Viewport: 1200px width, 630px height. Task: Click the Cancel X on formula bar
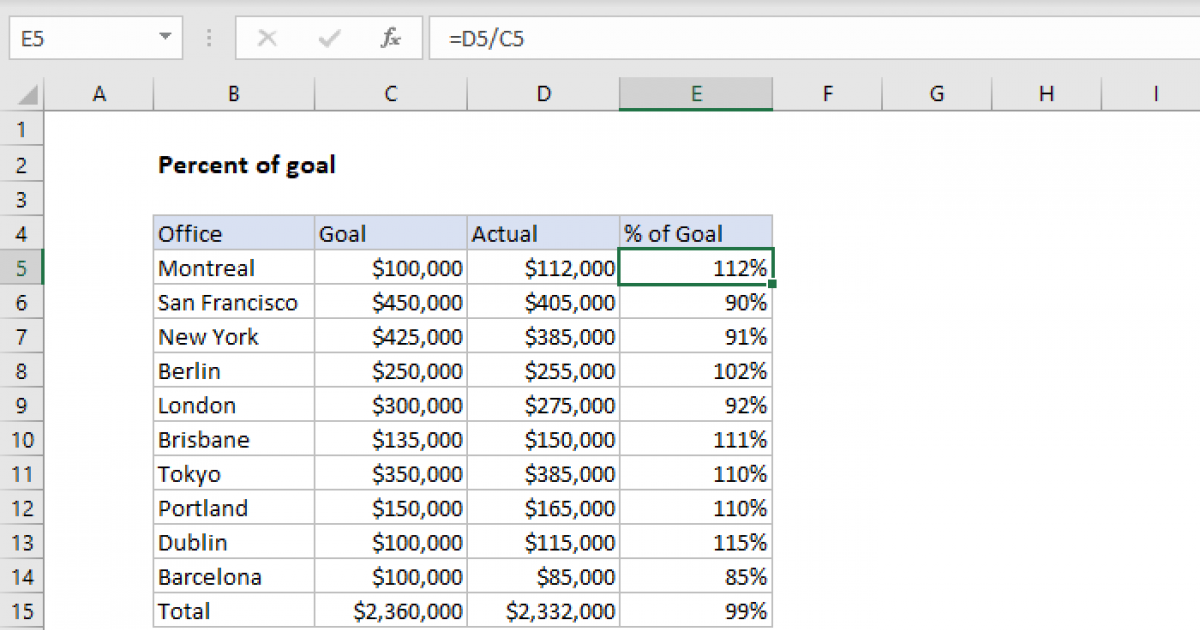(268, 38)
